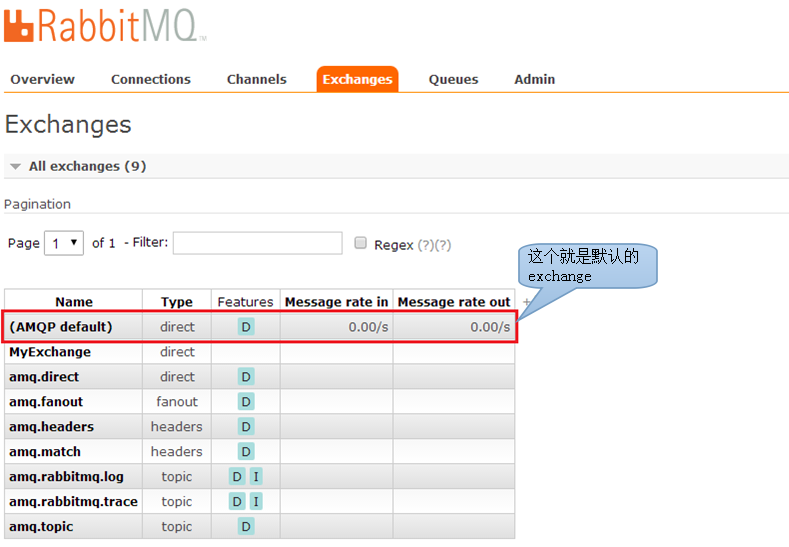This screenshot has height=547, width=789.
Task: Click the RabbitMQ logo
Action: pyautogui.click(x=105, y=25)
